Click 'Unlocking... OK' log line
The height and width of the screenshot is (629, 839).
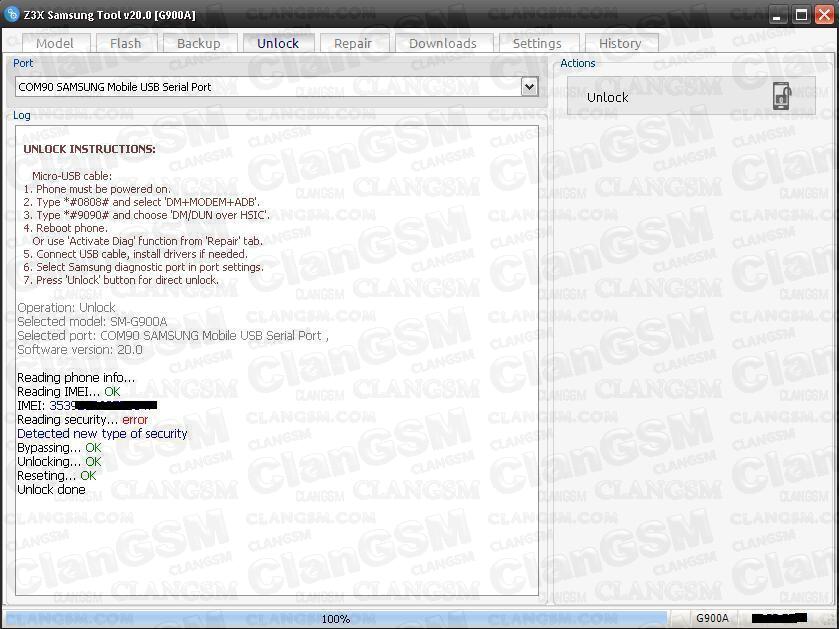point(59,461)
